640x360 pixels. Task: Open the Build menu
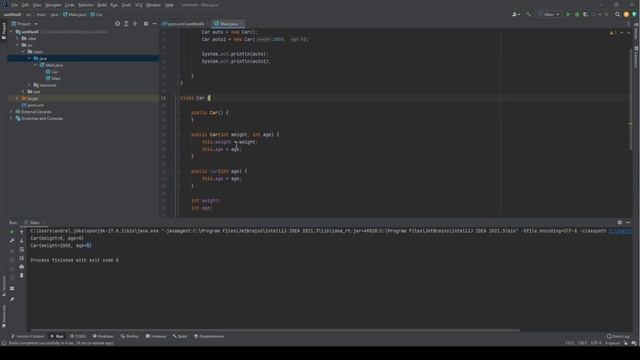pos(102,5)
